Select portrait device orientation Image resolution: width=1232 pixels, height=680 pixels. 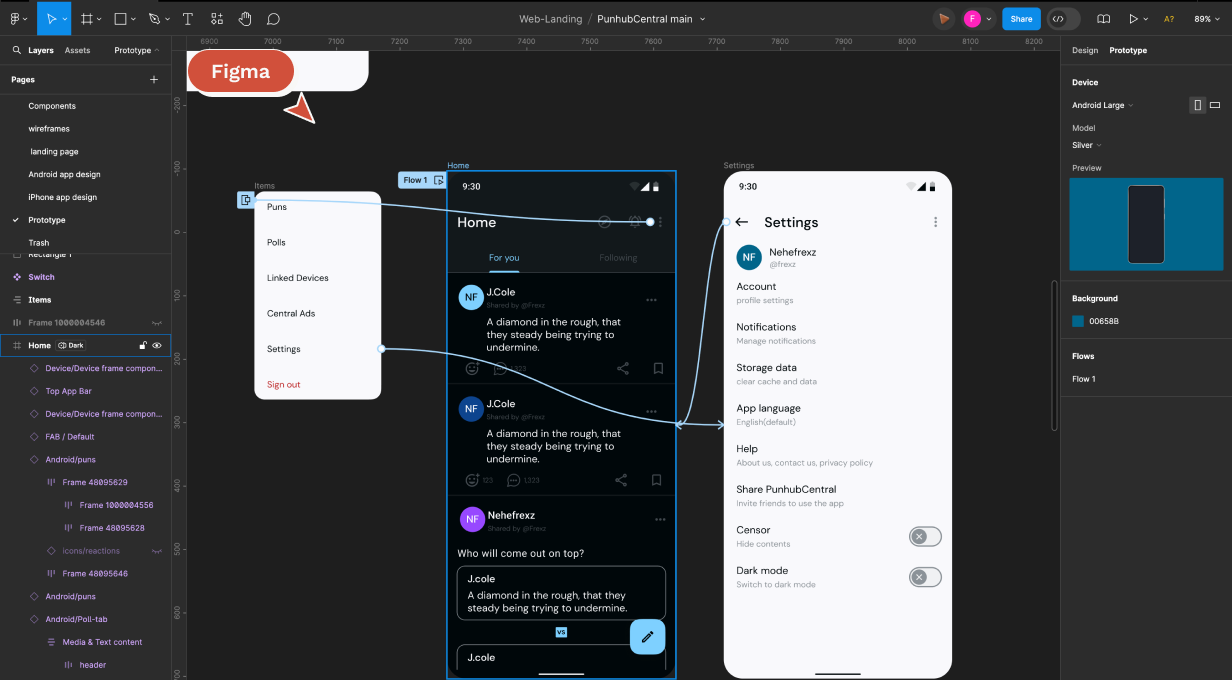(1197, 105)
